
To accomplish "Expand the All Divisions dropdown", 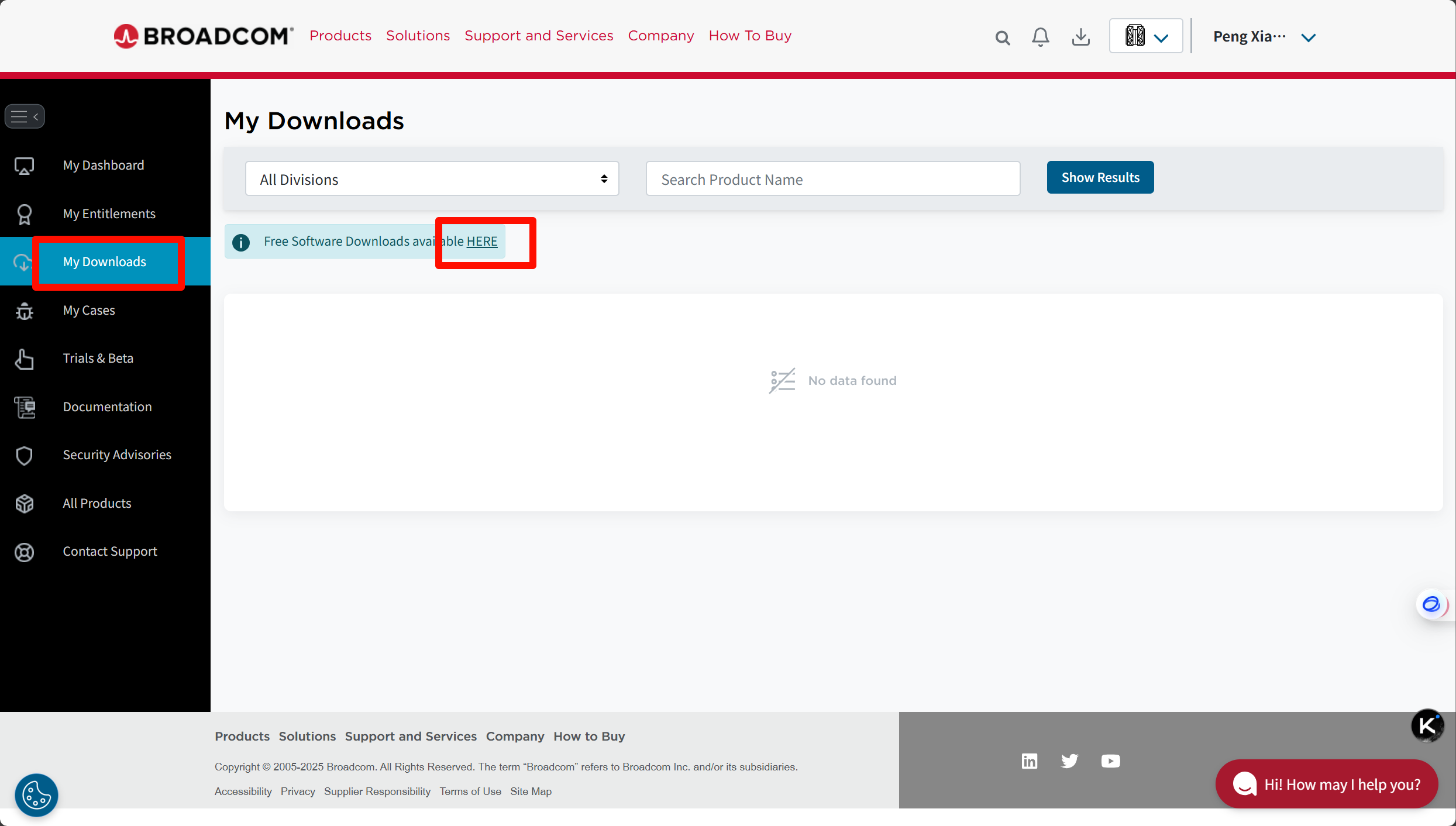I will point(432,179).
